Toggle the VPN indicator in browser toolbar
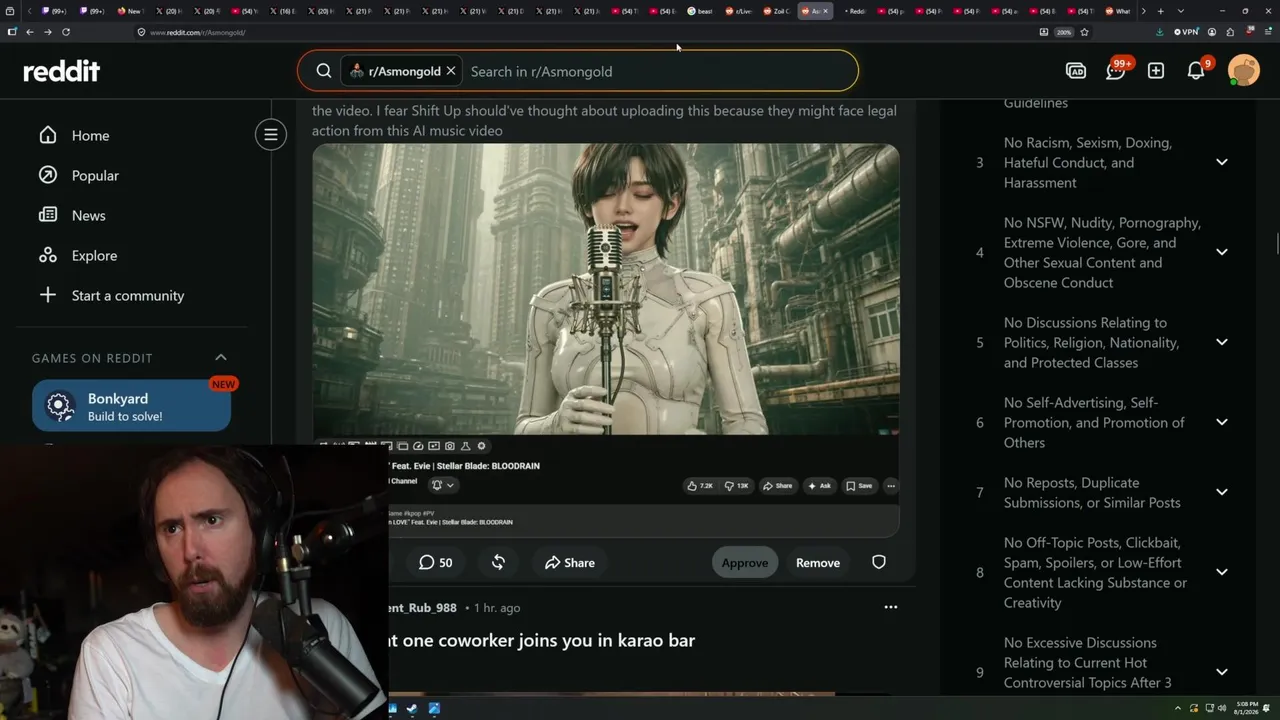This screenshot has width=1280, height=720. coord(1186,32)
